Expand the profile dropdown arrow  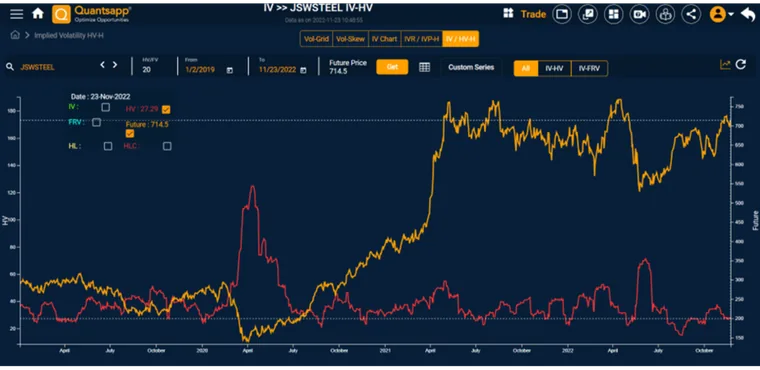pos(731,14)
